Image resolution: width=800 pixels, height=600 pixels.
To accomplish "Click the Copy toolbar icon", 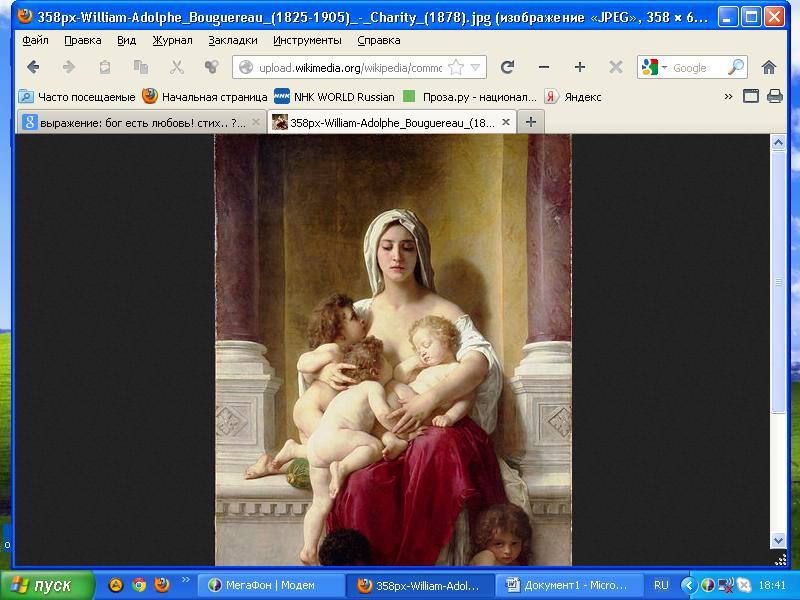I will point(140,67).
